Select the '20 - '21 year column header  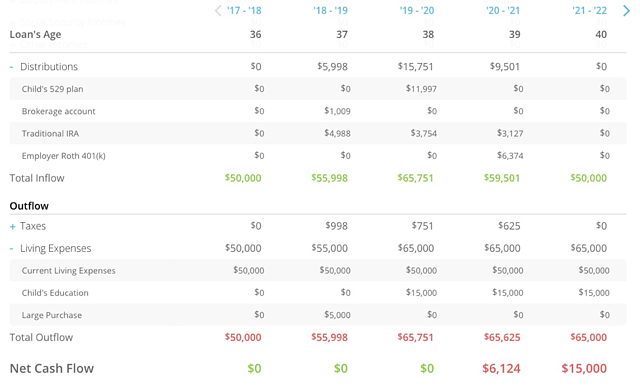coord(503,11)
